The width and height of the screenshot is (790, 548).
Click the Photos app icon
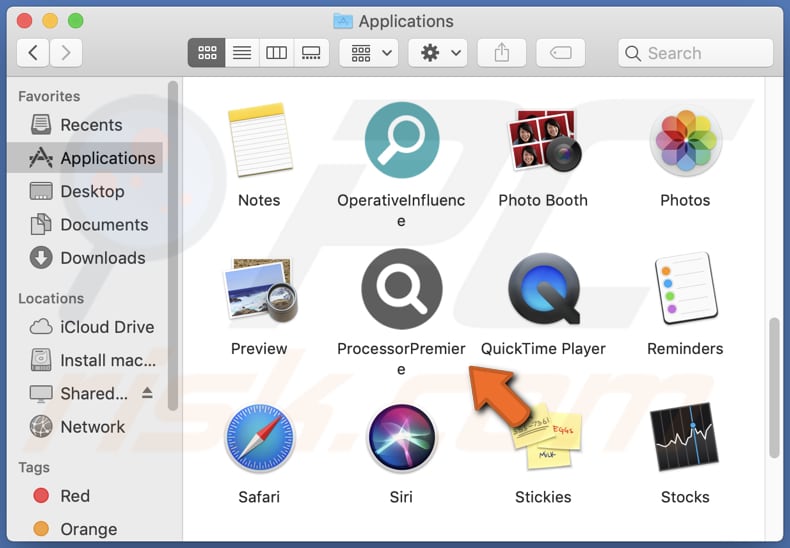(685, 141)
